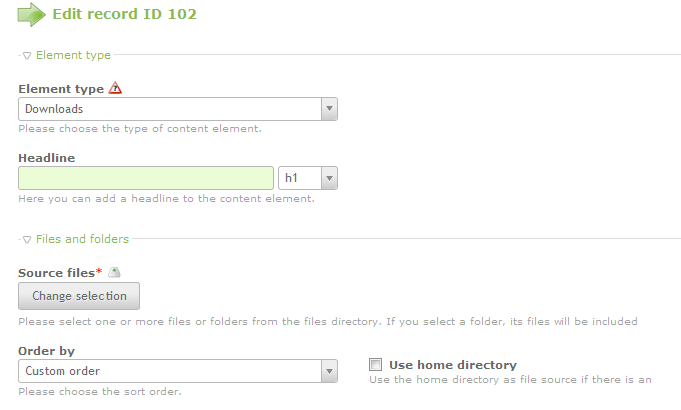Click the Element type bold field label

pos(60,89)
